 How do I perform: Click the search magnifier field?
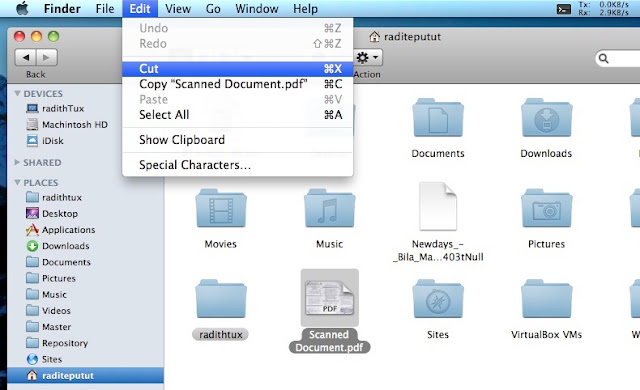point(617,59)
